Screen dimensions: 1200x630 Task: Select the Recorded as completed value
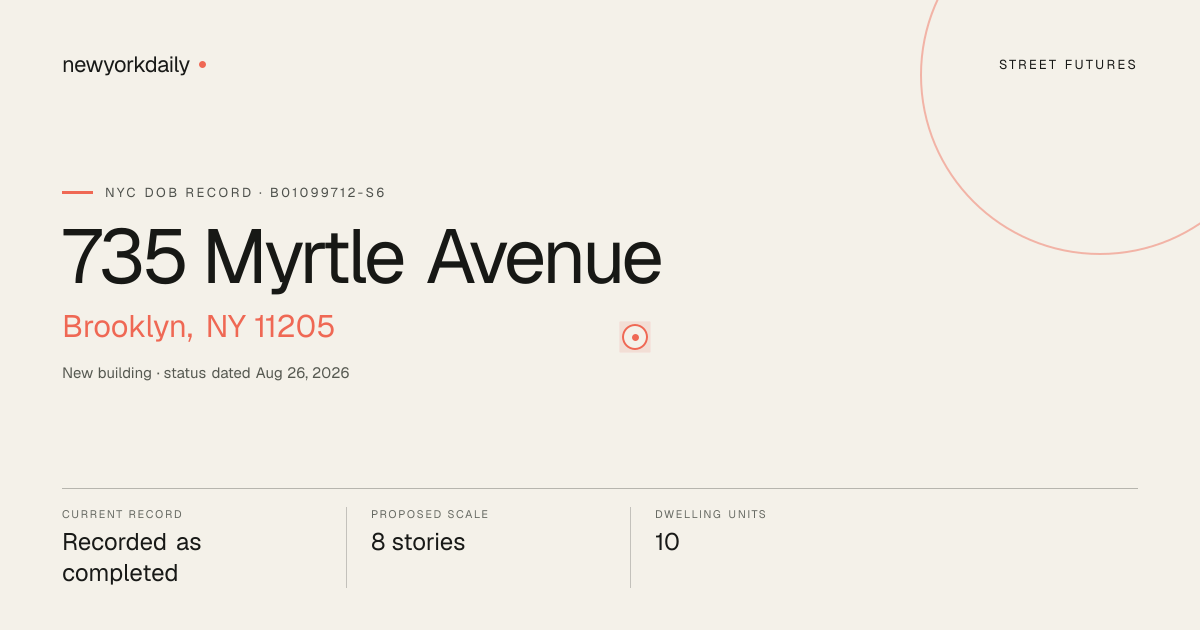(x=132, y=558)
